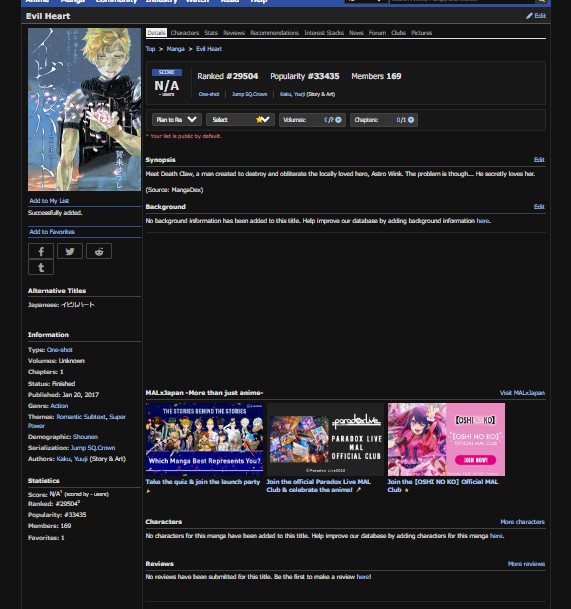The height and width of the screenshot is (609, 571).
Task: Switch to the Characters tab
Action: click(x=185, y=33)
